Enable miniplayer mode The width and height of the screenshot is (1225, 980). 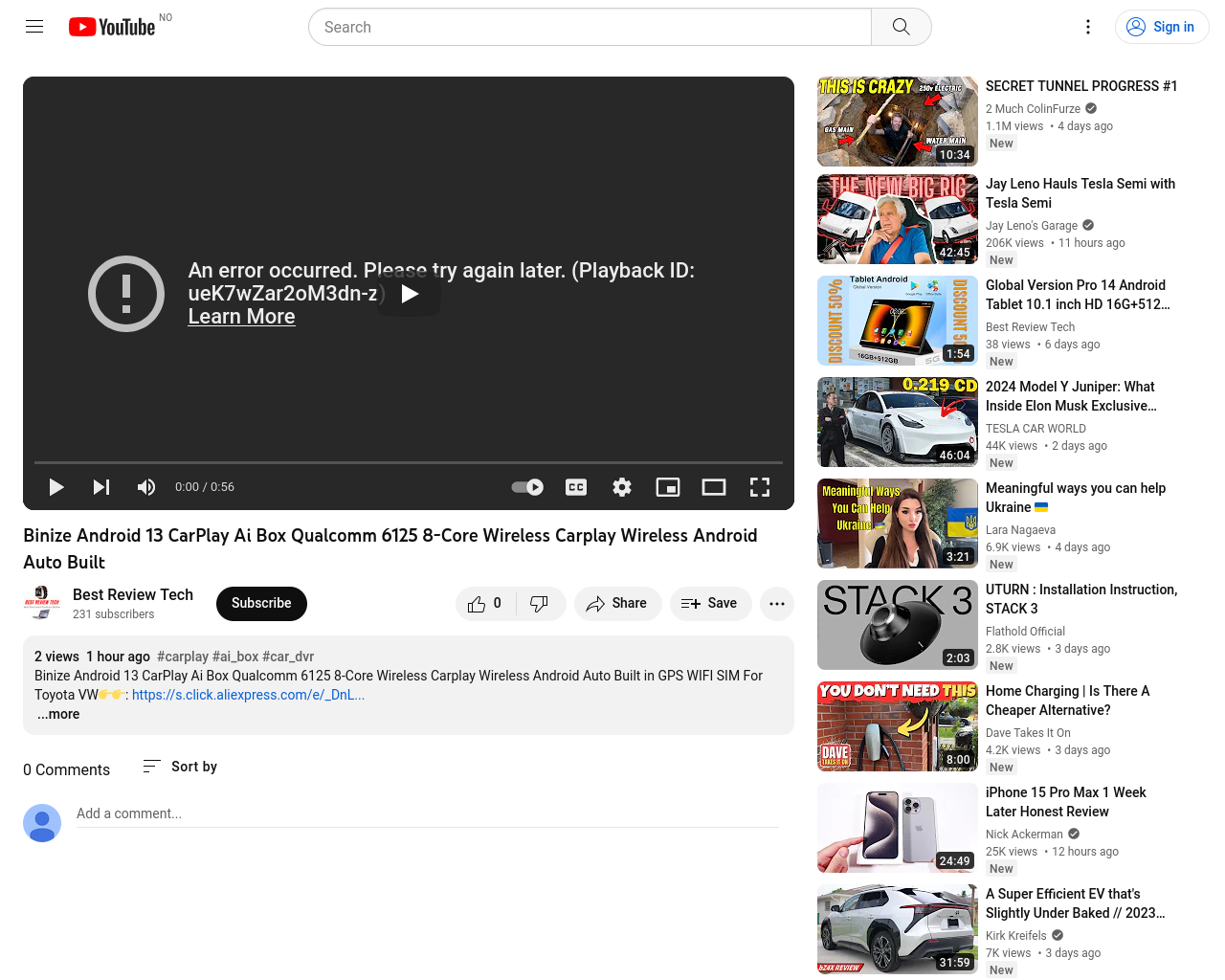[x=668, y=487]
